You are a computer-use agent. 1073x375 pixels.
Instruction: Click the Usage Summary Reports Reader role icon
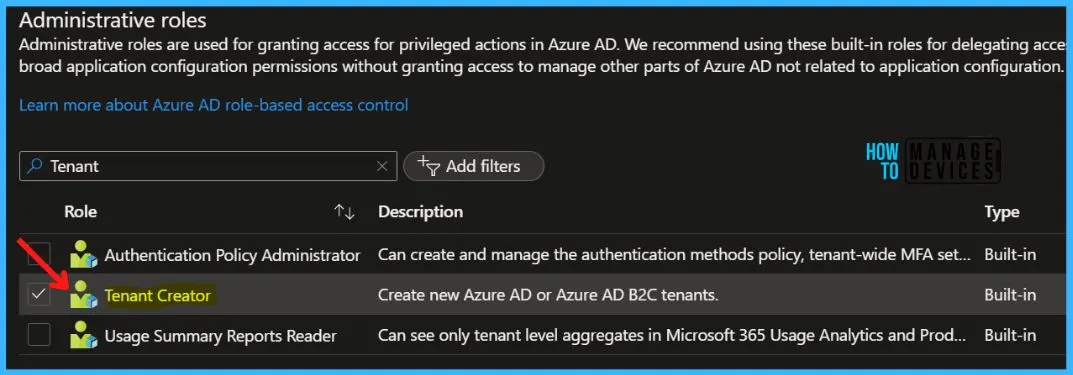[x=84, y=335]
